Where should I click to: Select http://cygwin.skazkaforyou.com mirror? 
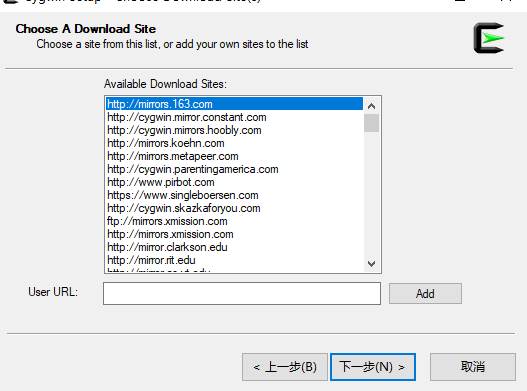pyautogui.click(x=234, y=208)
